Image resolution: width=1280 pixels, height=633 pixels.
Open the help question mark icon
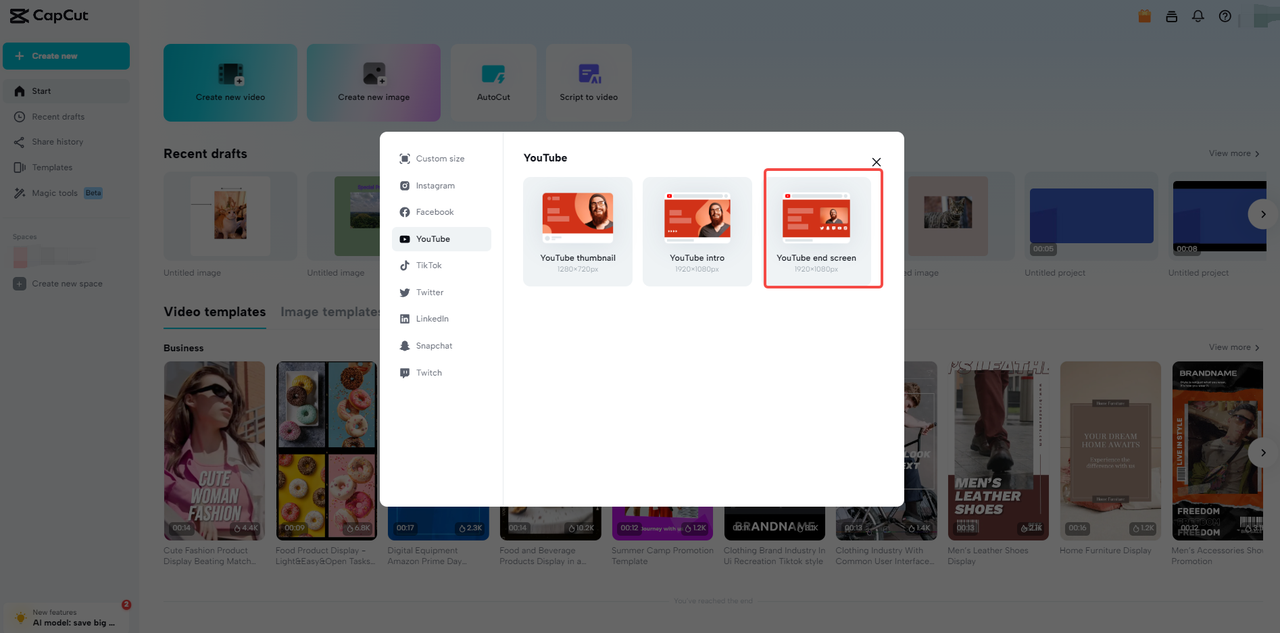[1225, 16]
